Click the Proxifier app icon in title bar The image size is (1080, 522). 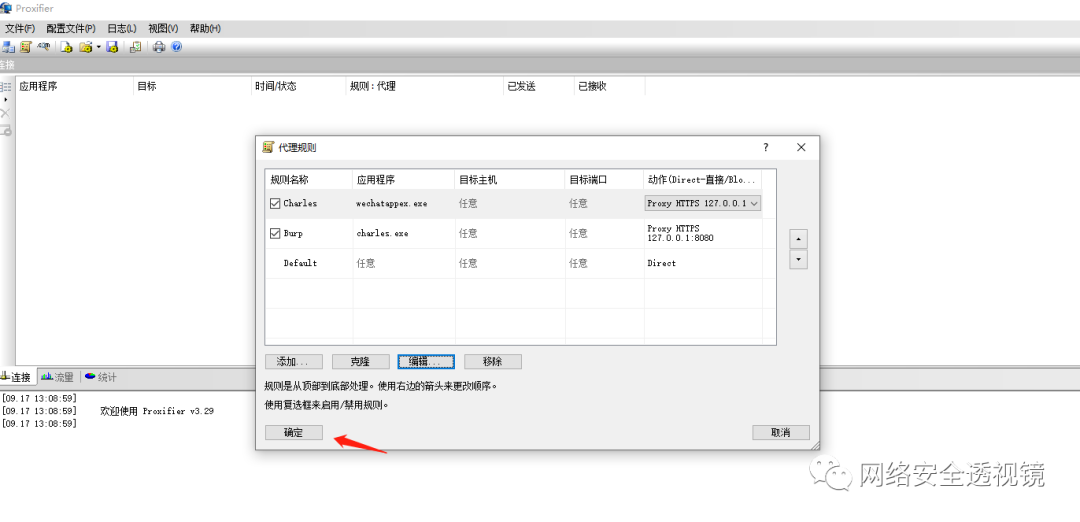(6, 8)
